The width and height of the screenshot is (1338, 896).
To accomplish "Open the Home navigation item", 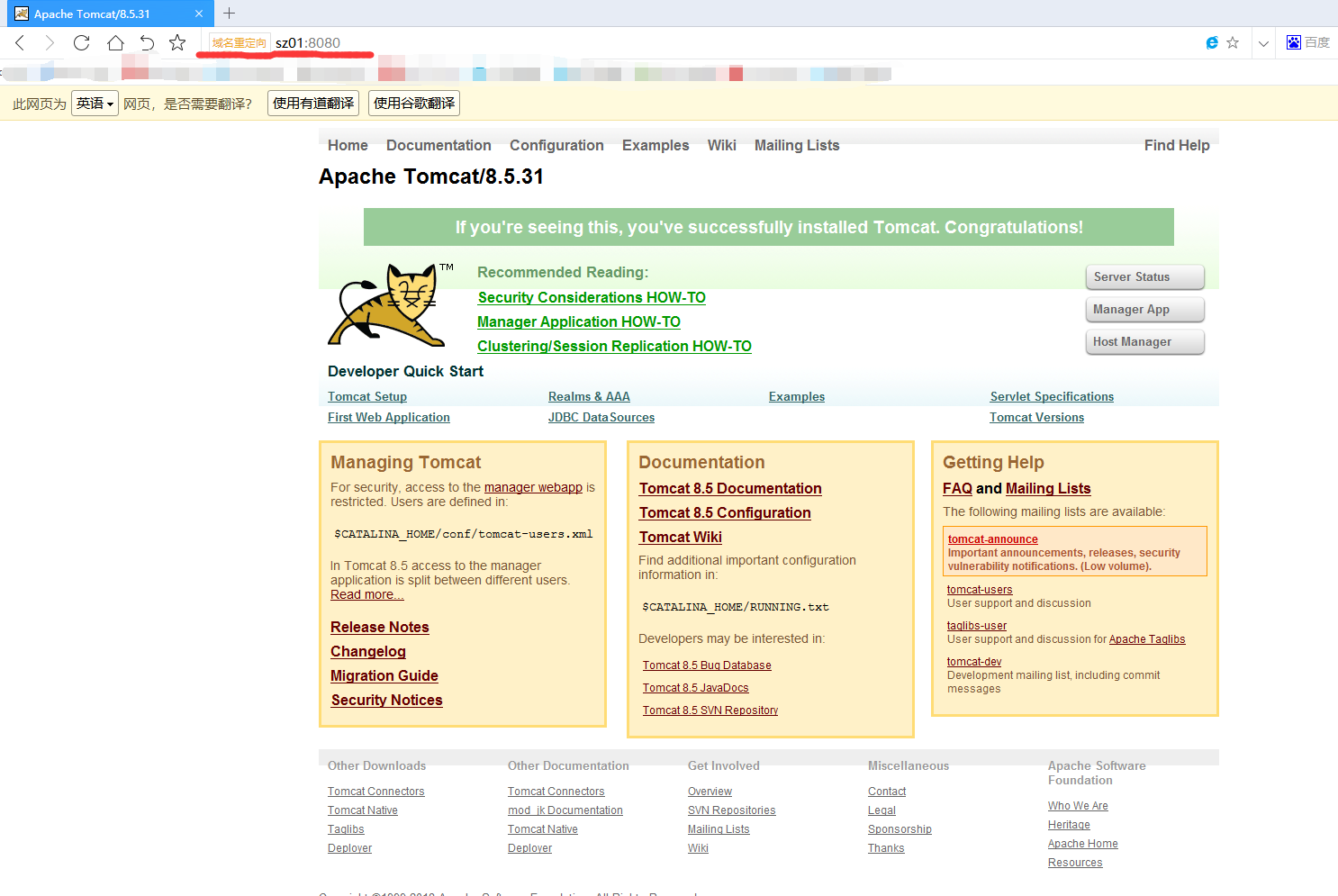I will pyautogui.click(x=348, y=145).
